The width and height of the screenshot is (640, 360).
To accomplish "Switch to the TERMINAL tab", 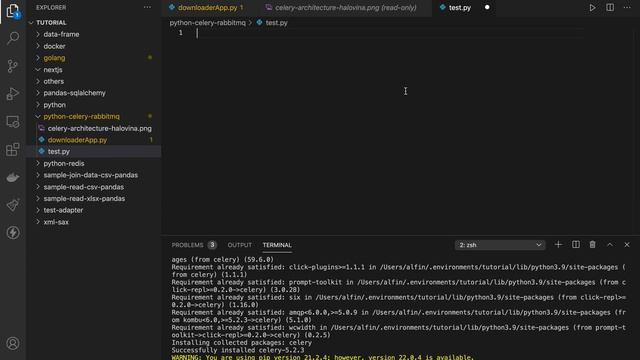I will point(277,245).
